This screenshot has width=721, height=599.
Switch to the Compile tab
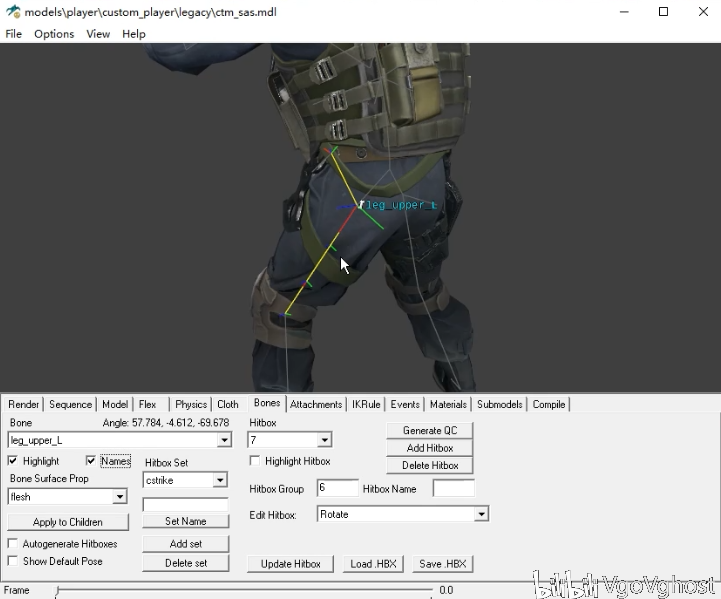pyautogui.click(x=549, y=405)
